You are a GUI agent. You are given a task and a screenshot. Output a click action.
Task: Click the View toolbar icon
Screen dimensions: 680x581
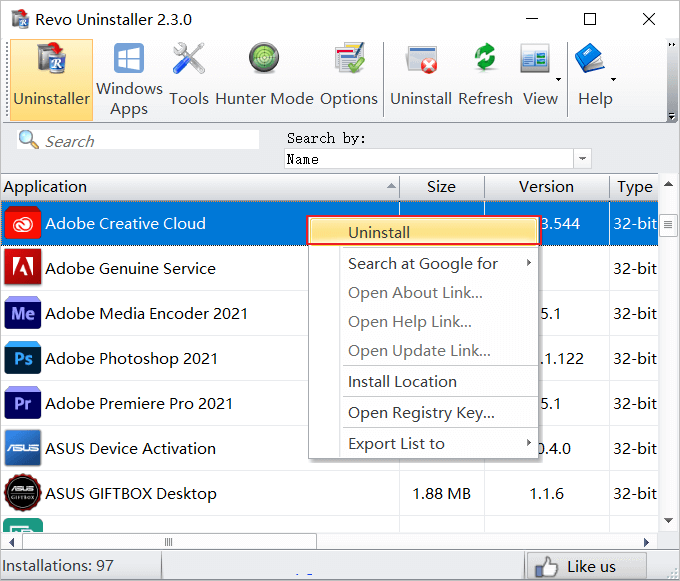click(537, 78)
